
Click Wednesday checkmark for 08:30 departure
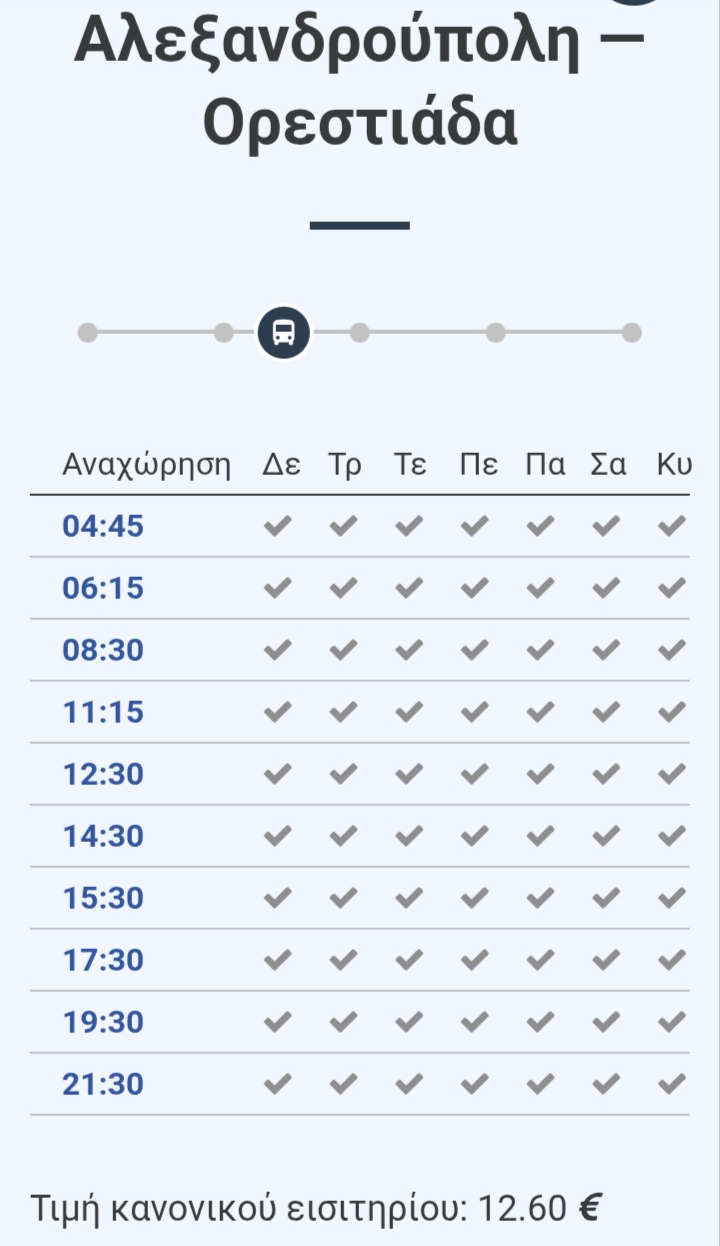[409, 650]
